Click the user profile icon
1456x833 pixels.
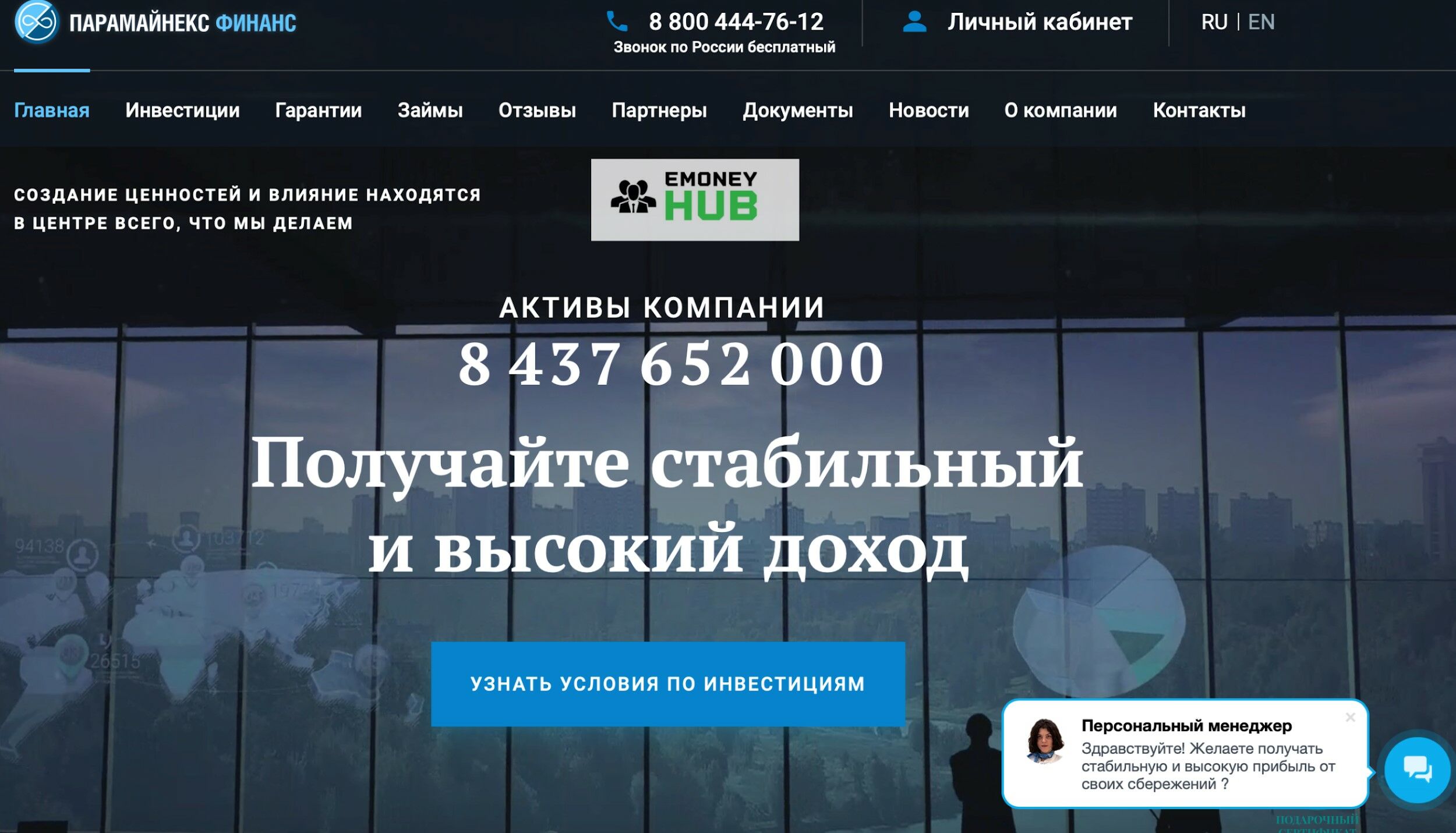[914, 22]
